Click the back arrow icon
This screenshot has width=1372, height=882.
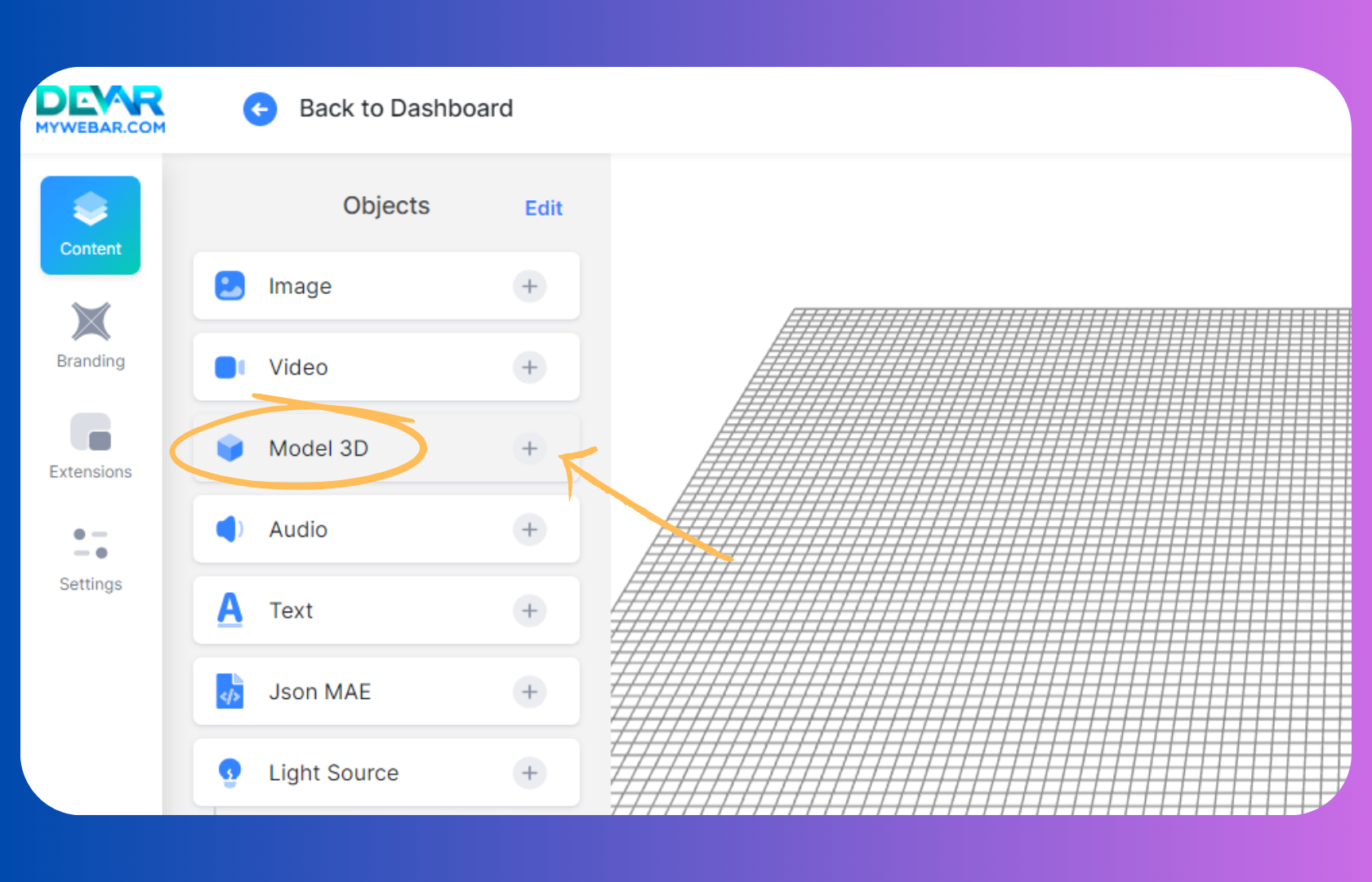click(x=260, y=109)
